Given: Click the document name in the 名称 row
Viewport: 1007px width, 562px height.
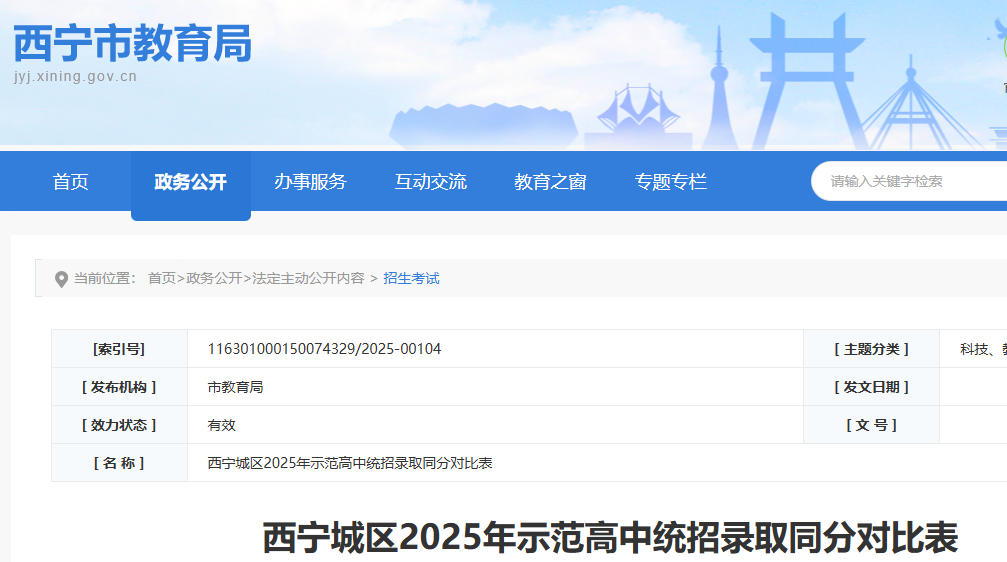Looking at the screenshot, I should click(x=350, y=463).
